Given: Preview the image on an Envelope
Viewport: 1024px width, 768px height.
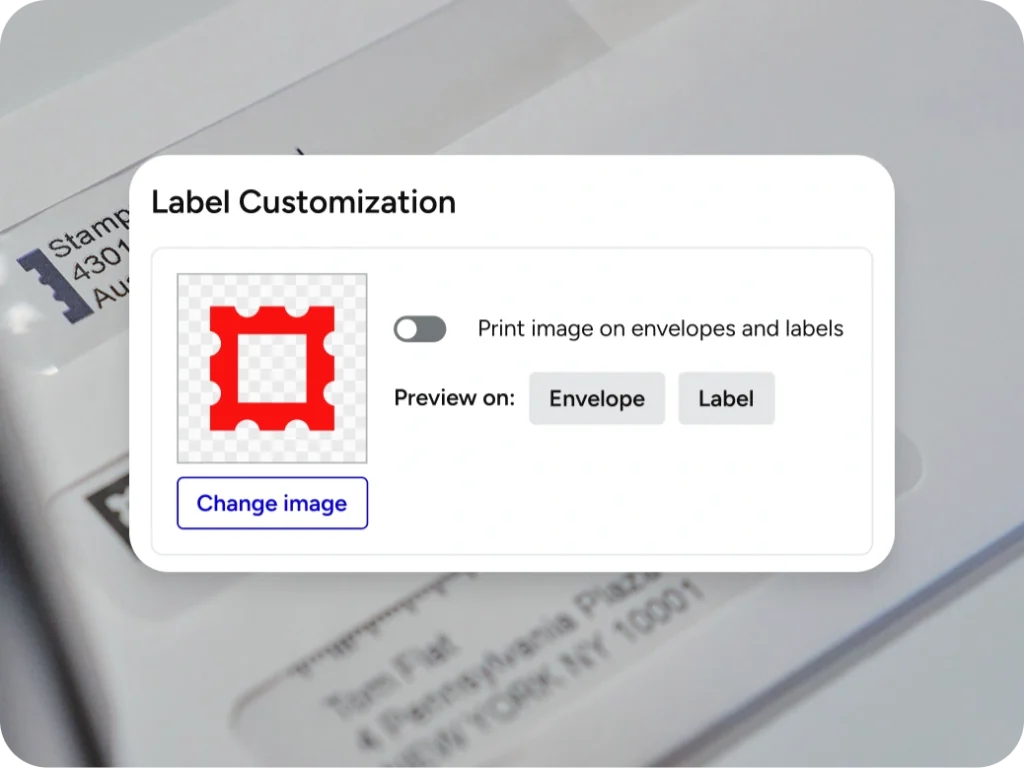Looking at the screenshot, I should [x=596, y=399].
